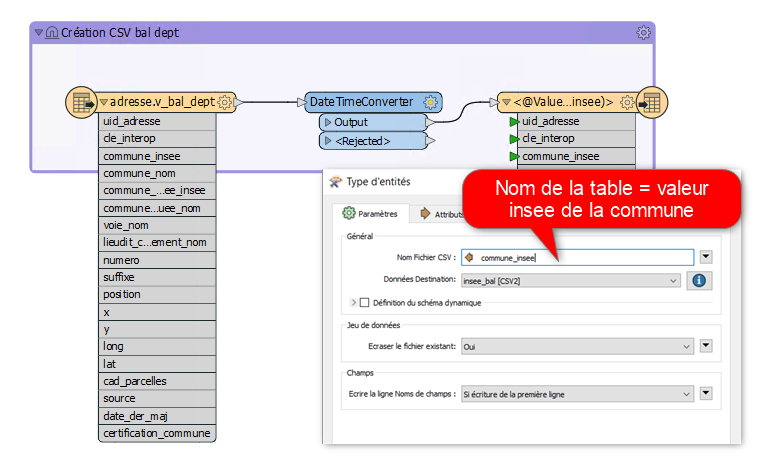
Task: Click the attribute value icon in Nom Fichier CSV
Action: [469, 257]
